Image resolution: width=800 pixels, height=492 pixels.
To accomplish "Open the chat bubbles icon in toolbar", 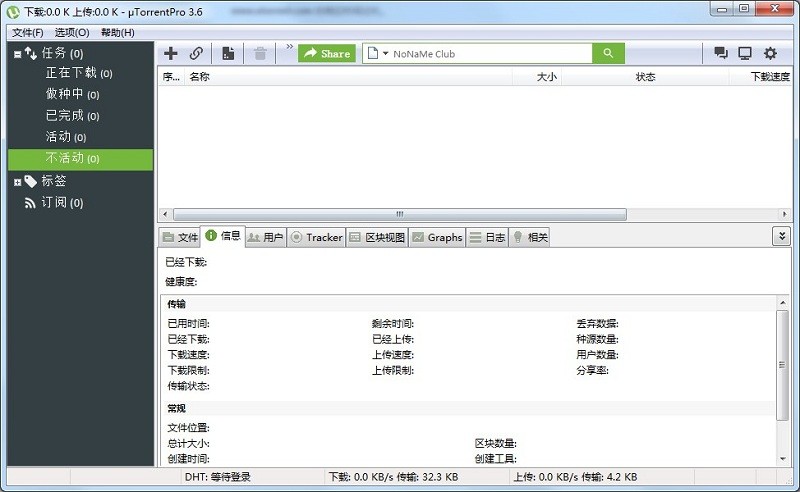I will [720, 53].
